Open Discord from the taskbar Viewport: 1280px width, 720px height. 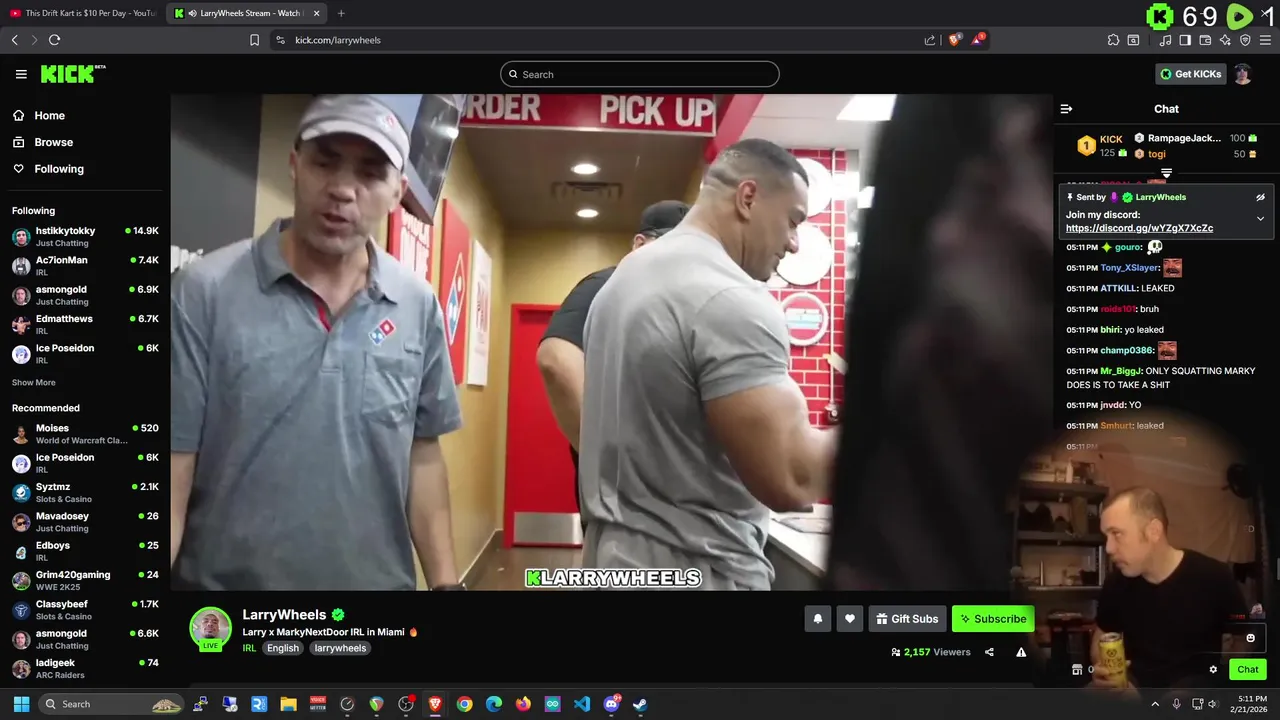click(x=611, y=704)
